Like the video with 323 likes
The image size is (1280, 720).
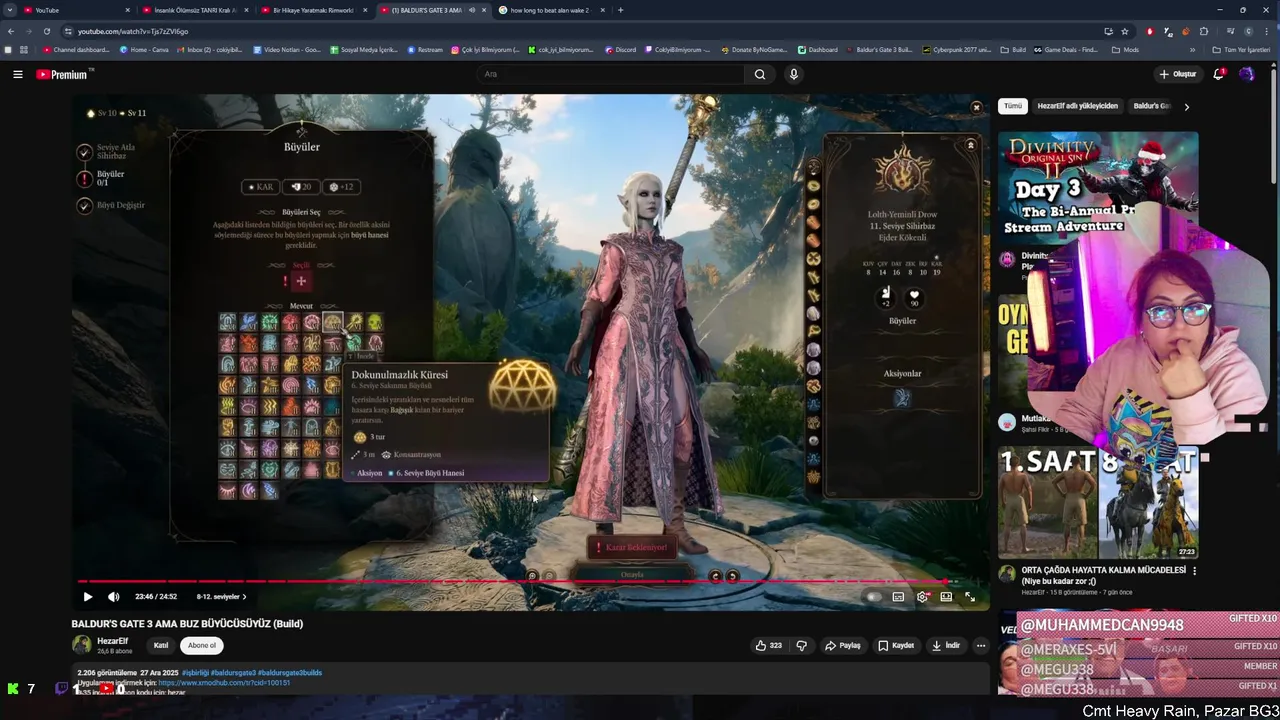pyautogui.click(x=768, y=646)
